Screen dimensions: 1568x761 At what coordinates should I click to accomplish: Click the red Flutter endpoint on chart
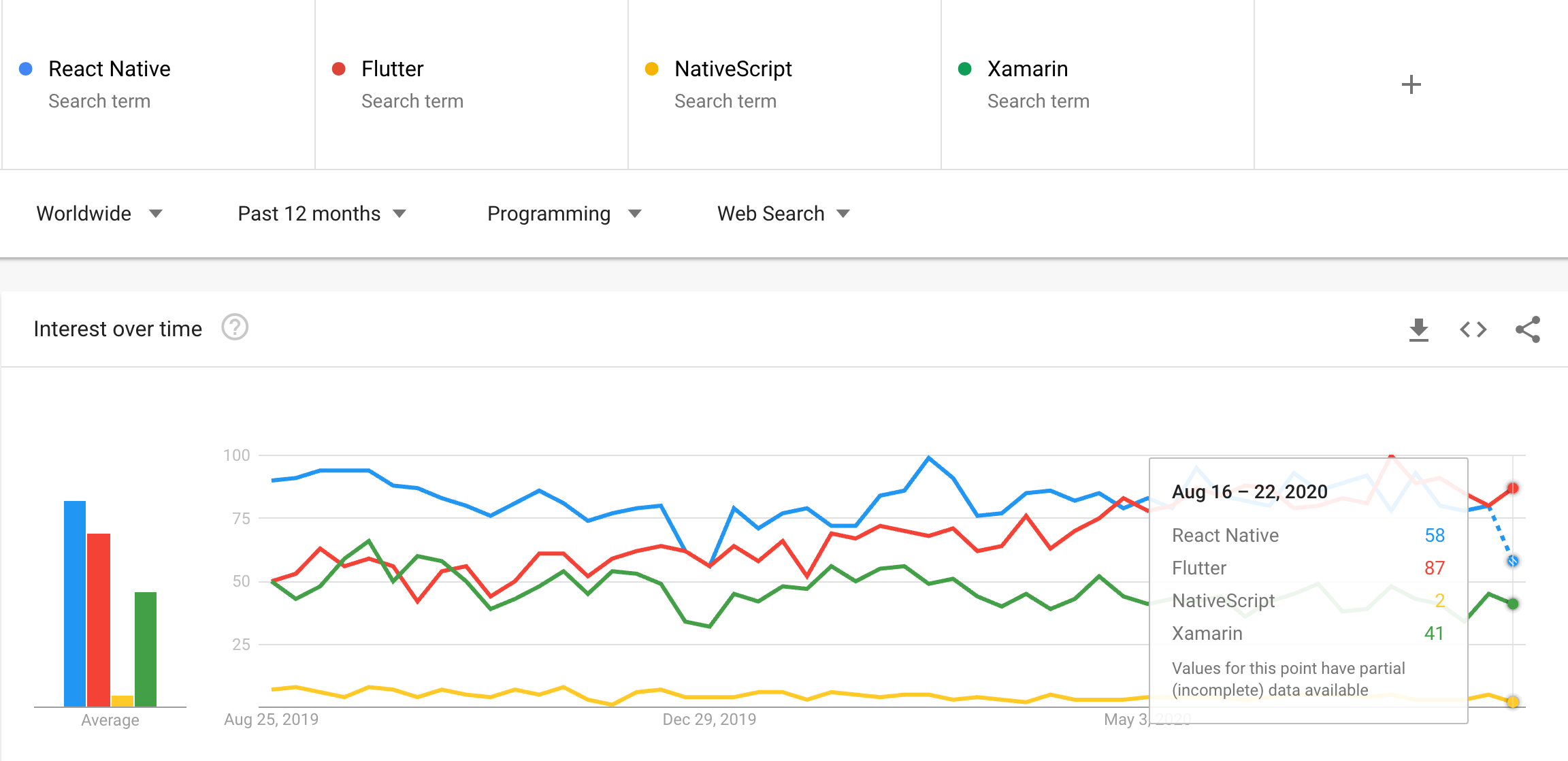(x=1512, y=488)
